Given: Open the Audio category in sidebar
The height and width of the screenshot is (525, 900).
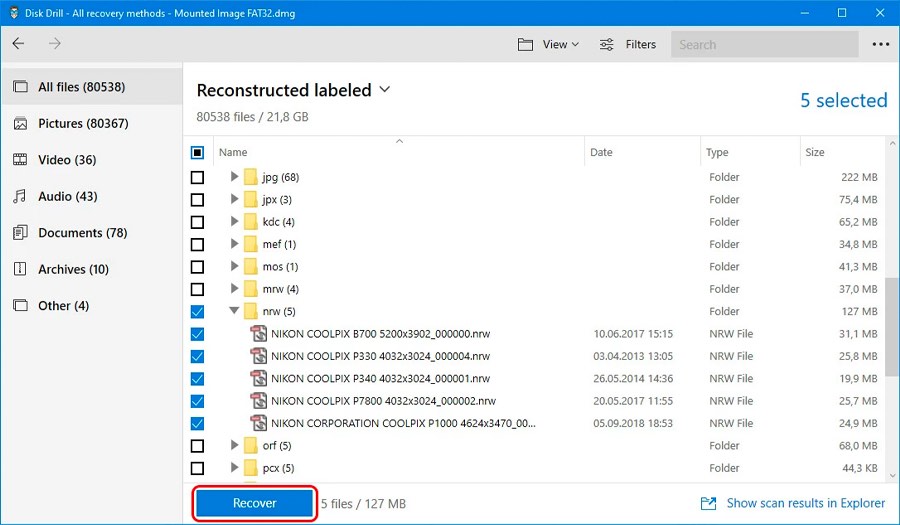Looking at the screenshot, I should pos(67,197).
